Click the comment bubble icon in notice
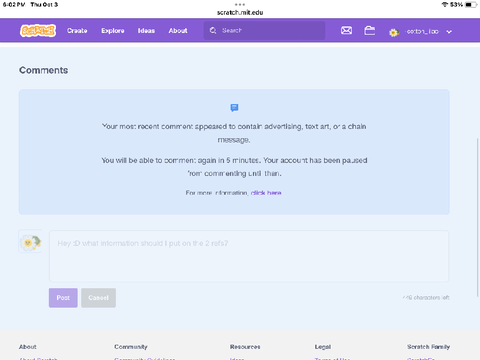The height and width of the screenshot is (360, 480). (x=234, y=108)
